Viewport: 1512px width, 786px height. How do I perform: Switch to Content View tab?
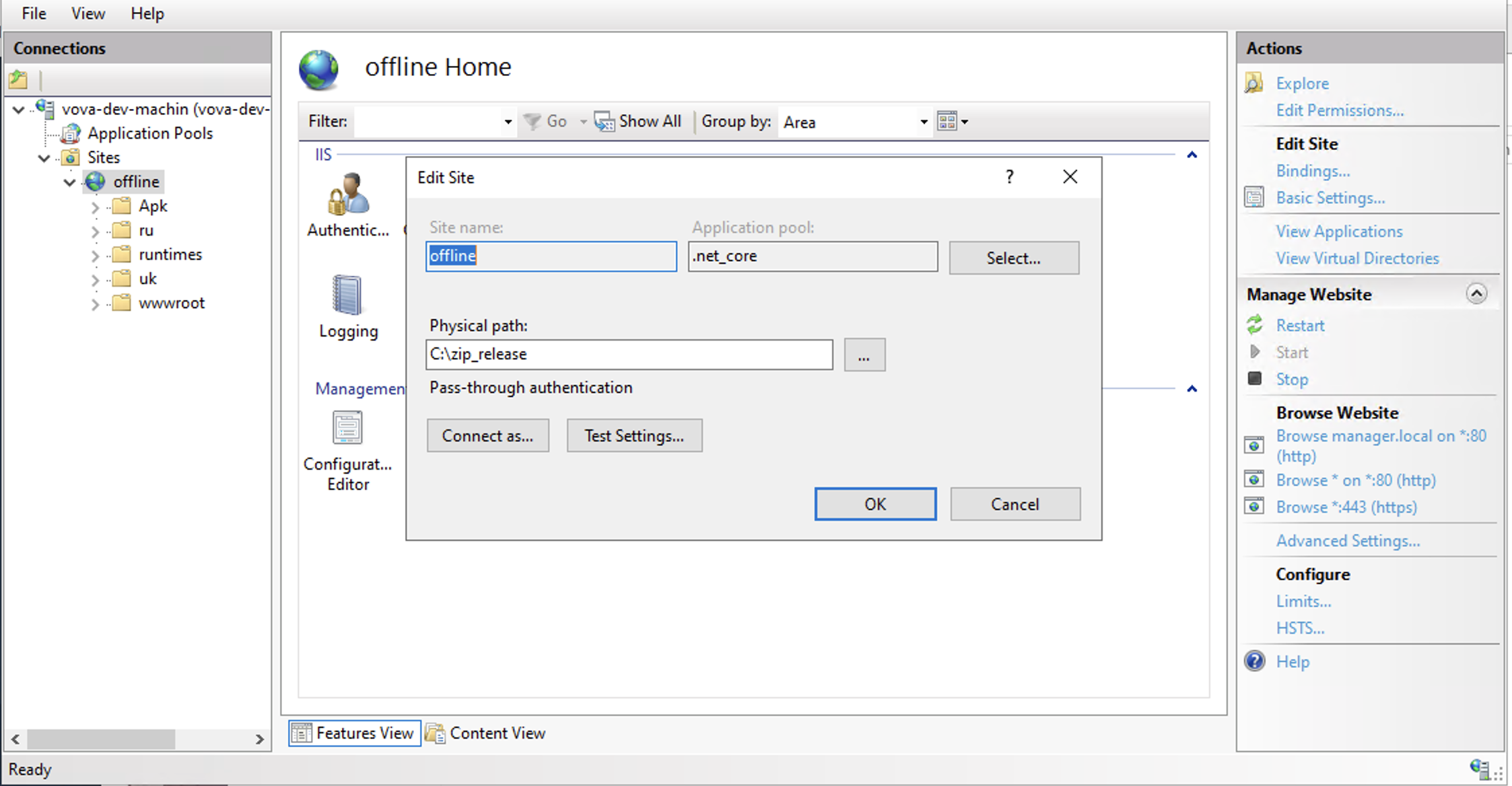tap(486, 733)
